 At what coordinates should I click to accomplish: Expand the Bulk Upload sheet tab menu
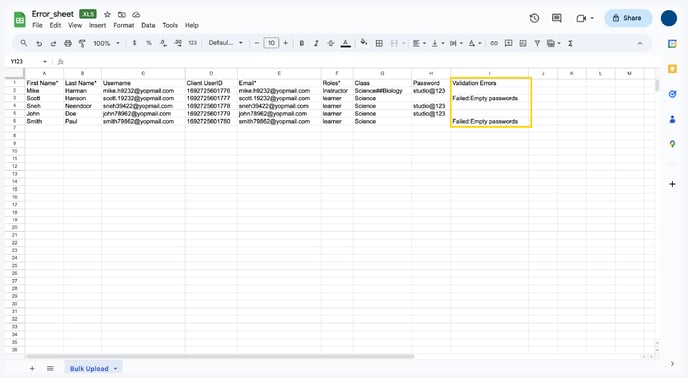(x=115, y=368)
